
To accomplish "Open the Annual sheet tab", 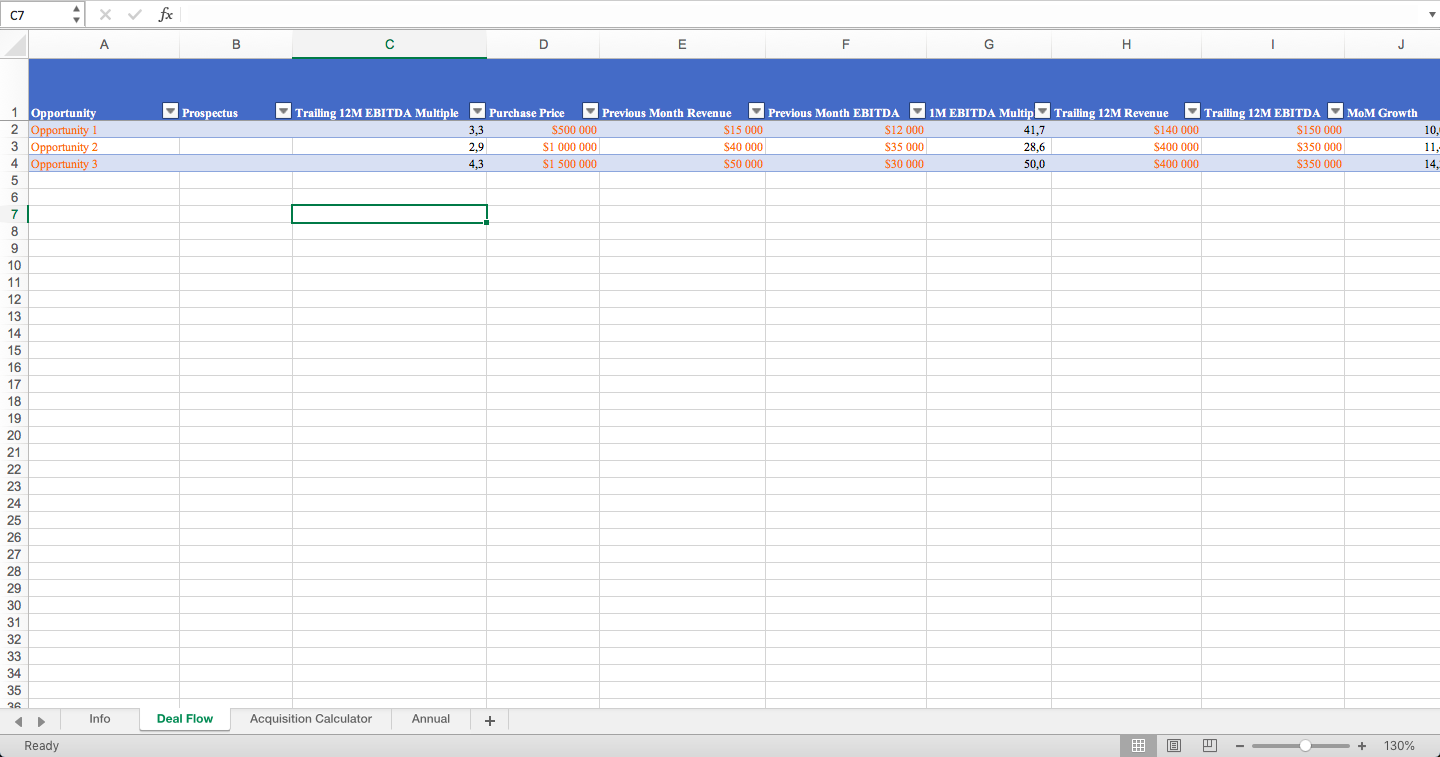I will coord(431,719).
